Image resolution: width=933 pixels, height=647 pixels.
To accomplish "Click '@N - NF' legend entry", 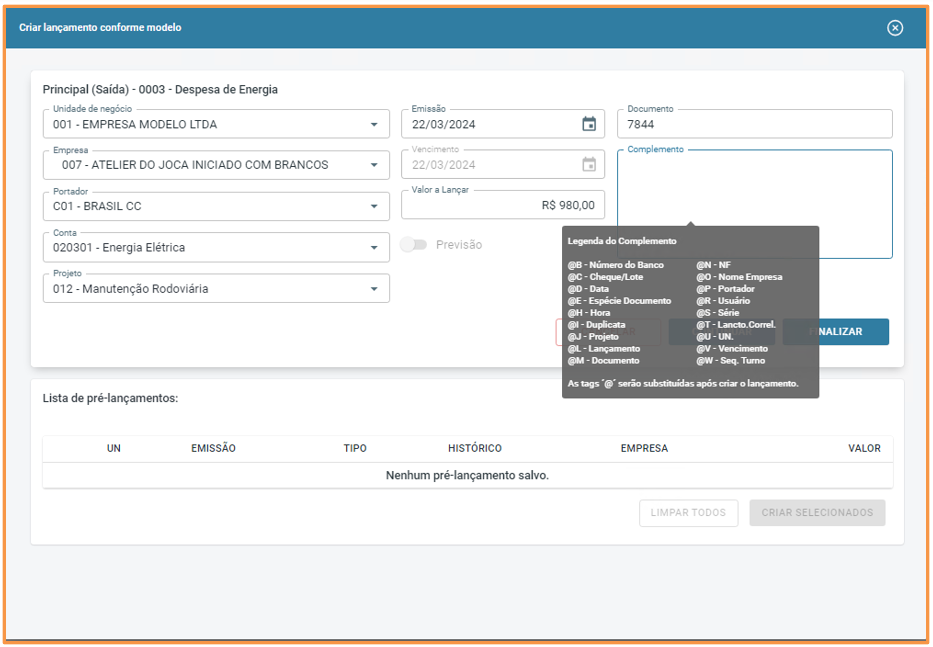I will [x=713, y=265].
